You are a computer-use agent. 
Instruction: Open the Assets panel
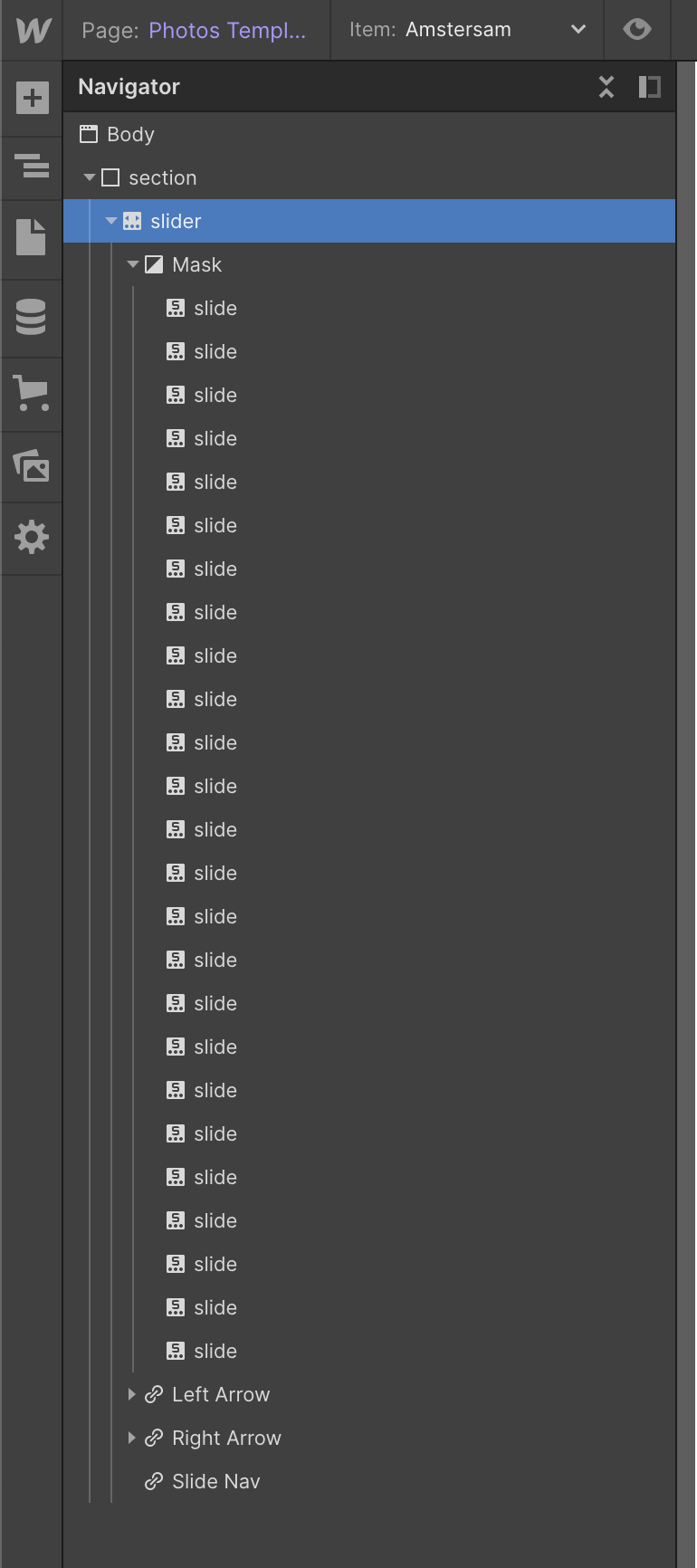[32, 466]
